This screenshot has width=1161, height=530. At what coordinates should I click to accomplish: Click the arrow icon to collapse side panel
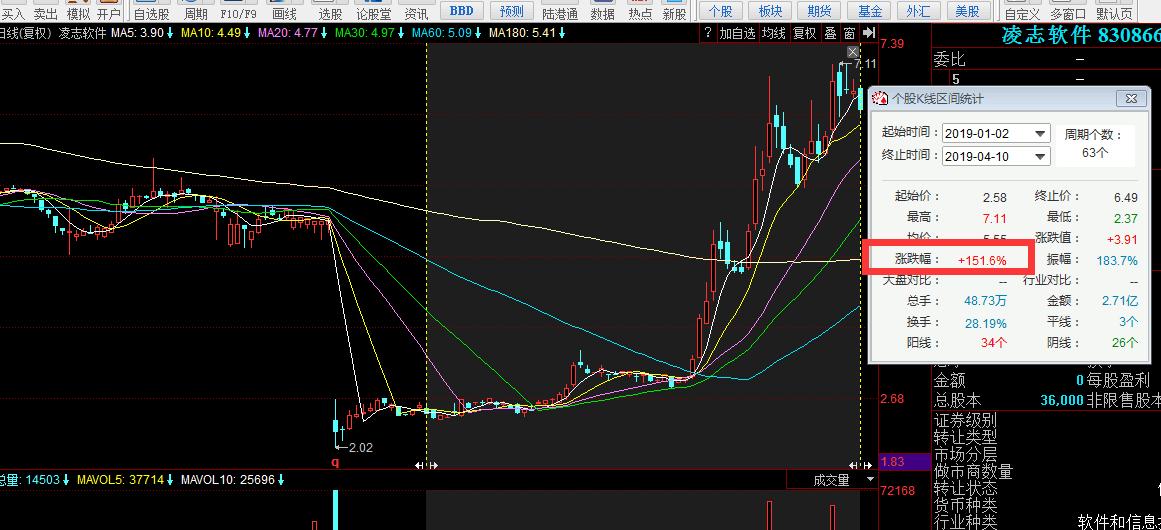[869, 33]
